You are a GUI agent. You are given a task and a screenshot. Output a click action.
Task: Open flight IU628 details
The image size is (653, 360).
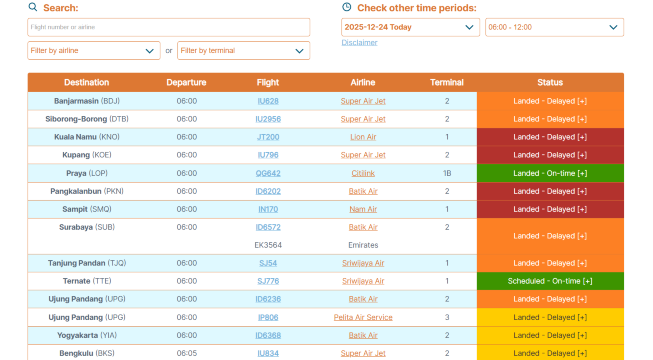pos(268,101)
